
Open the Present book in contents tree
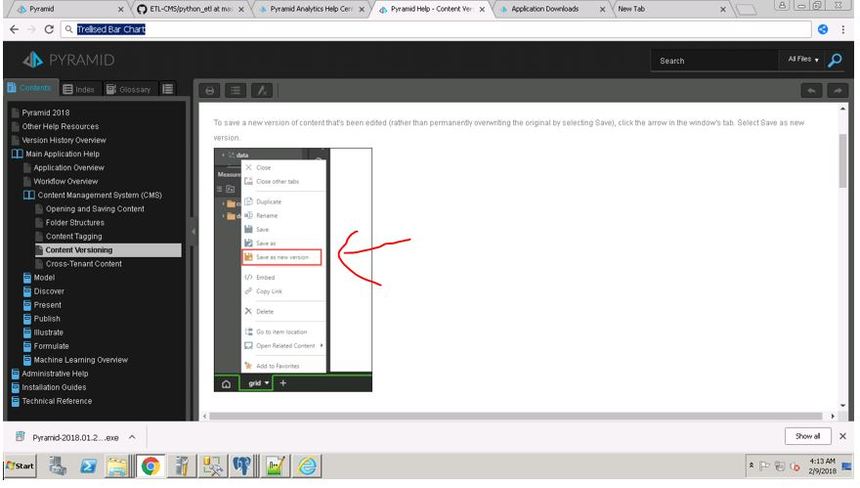pyautogui.click(x=42, y=305)
